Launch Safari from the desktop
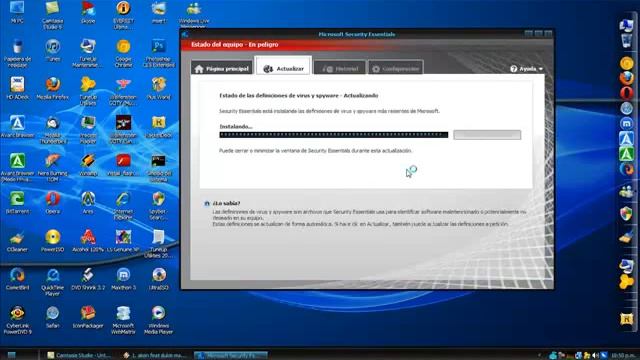Screen dimensions: 640x360 [x=53, y=317]
